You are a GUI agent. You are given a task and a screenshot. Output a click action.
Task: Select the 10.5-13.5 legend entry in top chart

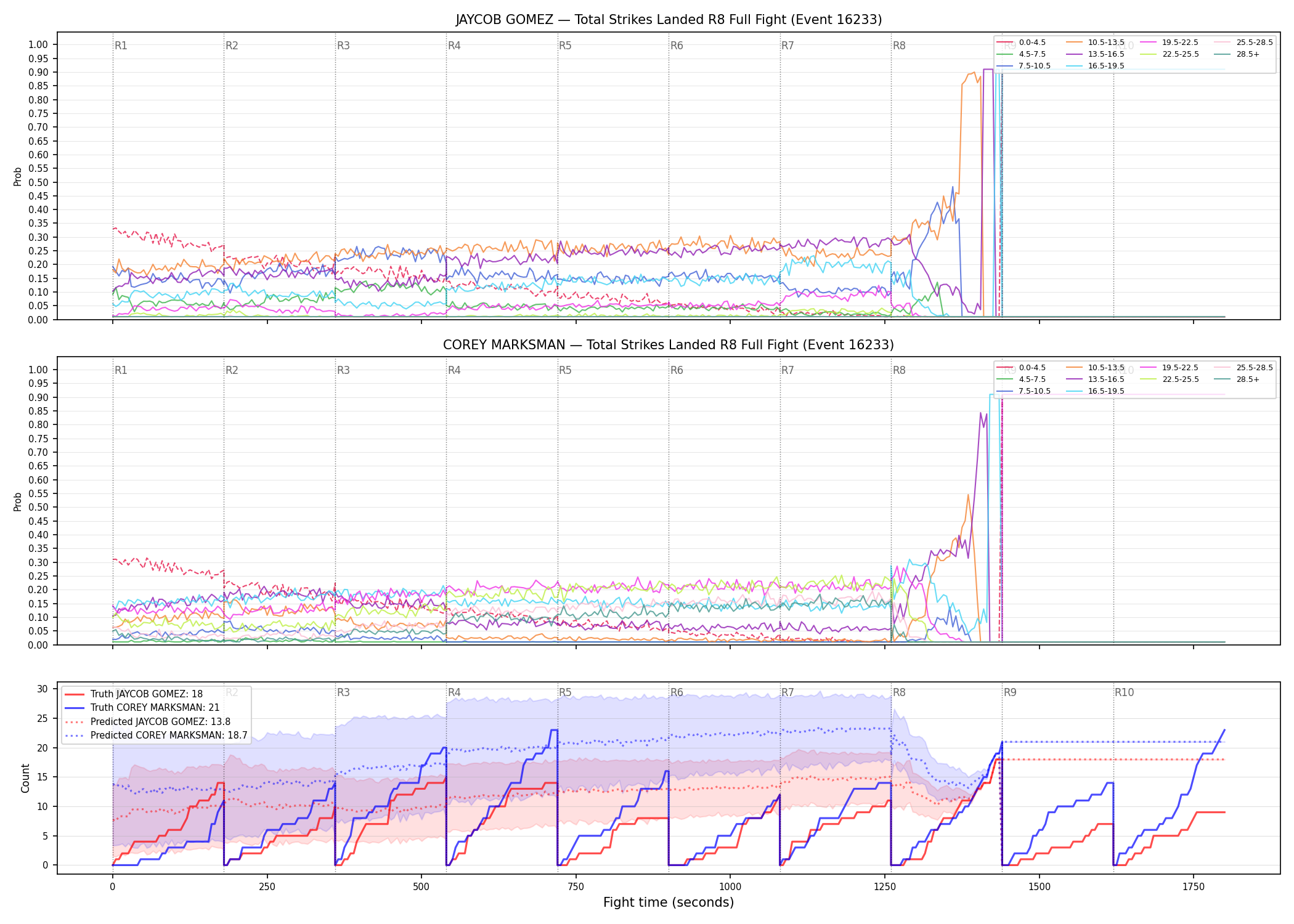point(1095,43)
